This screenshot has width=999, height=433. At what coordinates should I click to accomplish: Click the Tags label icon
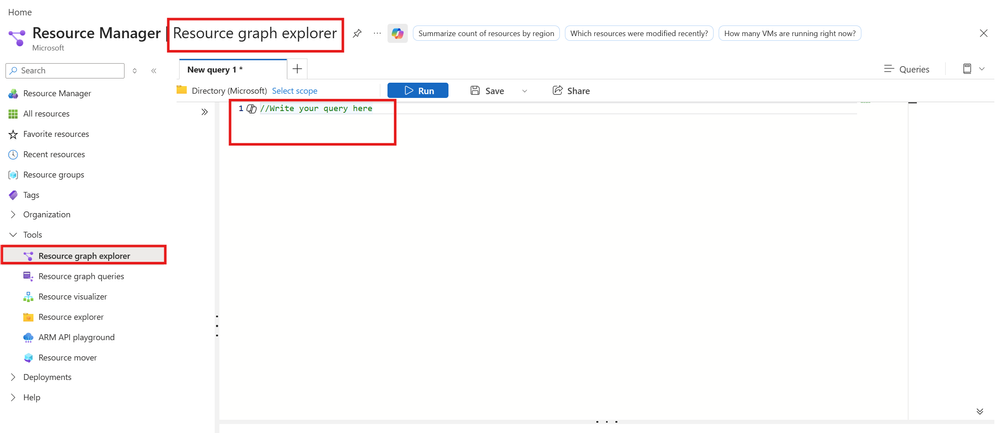[x=13, y=195]
